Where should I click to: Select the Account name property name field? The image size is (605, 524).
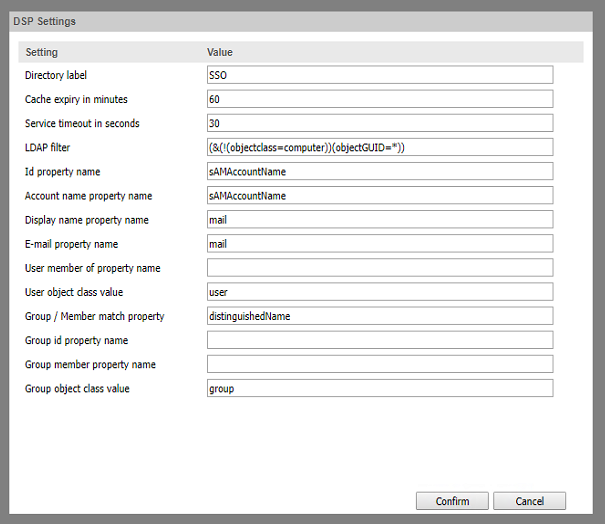[379, 195]
